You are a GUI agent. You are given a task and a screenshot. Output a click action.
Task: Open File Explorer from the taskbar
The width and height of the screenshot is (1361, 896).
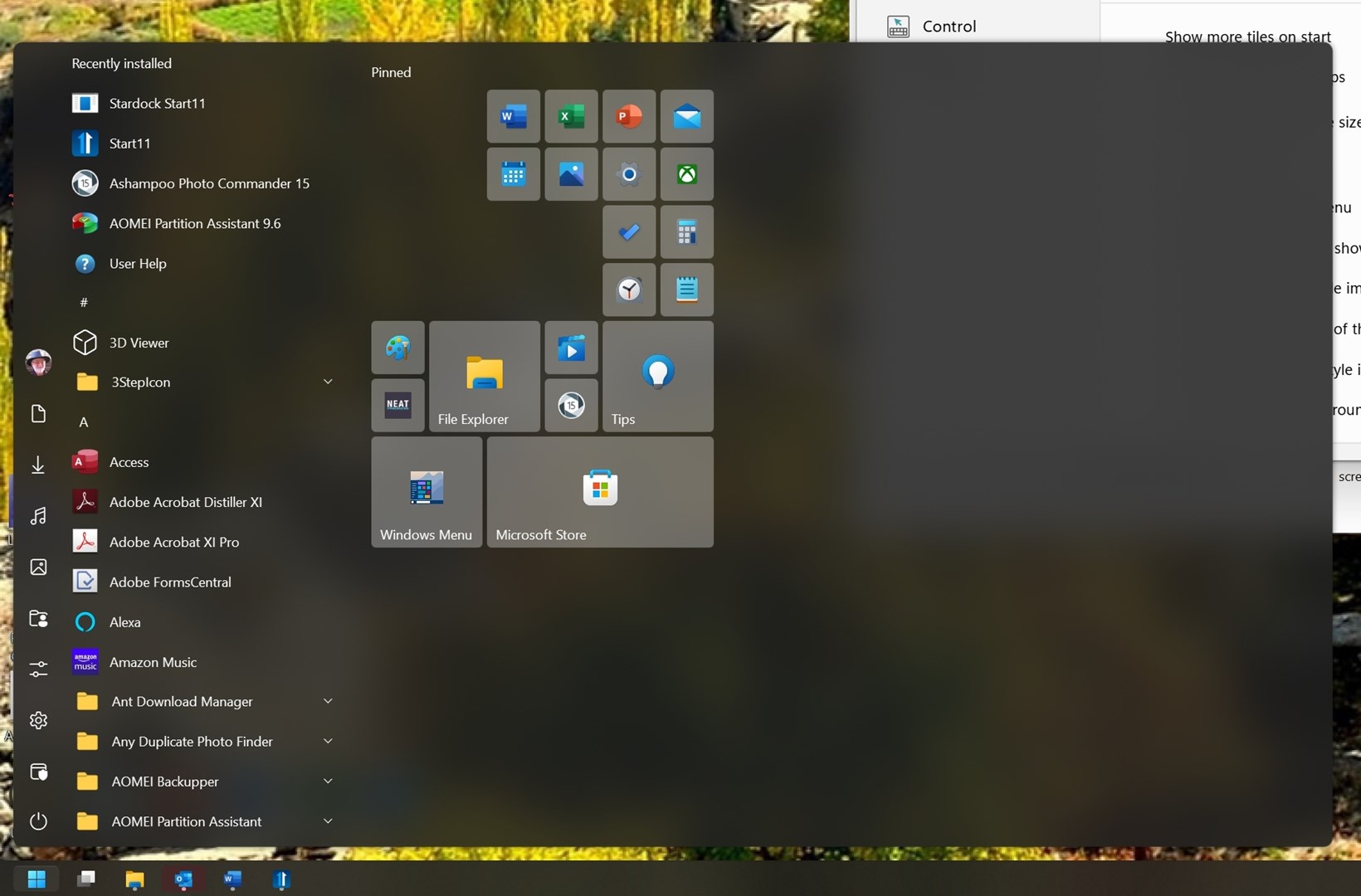coord(134,879)
